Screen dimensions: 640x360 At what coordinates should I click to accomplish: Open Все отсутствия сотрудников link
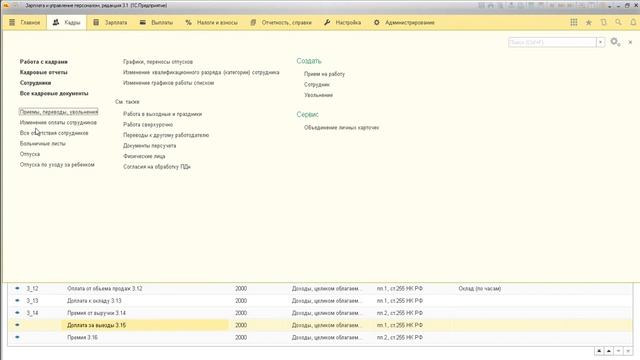pos(54,133)
